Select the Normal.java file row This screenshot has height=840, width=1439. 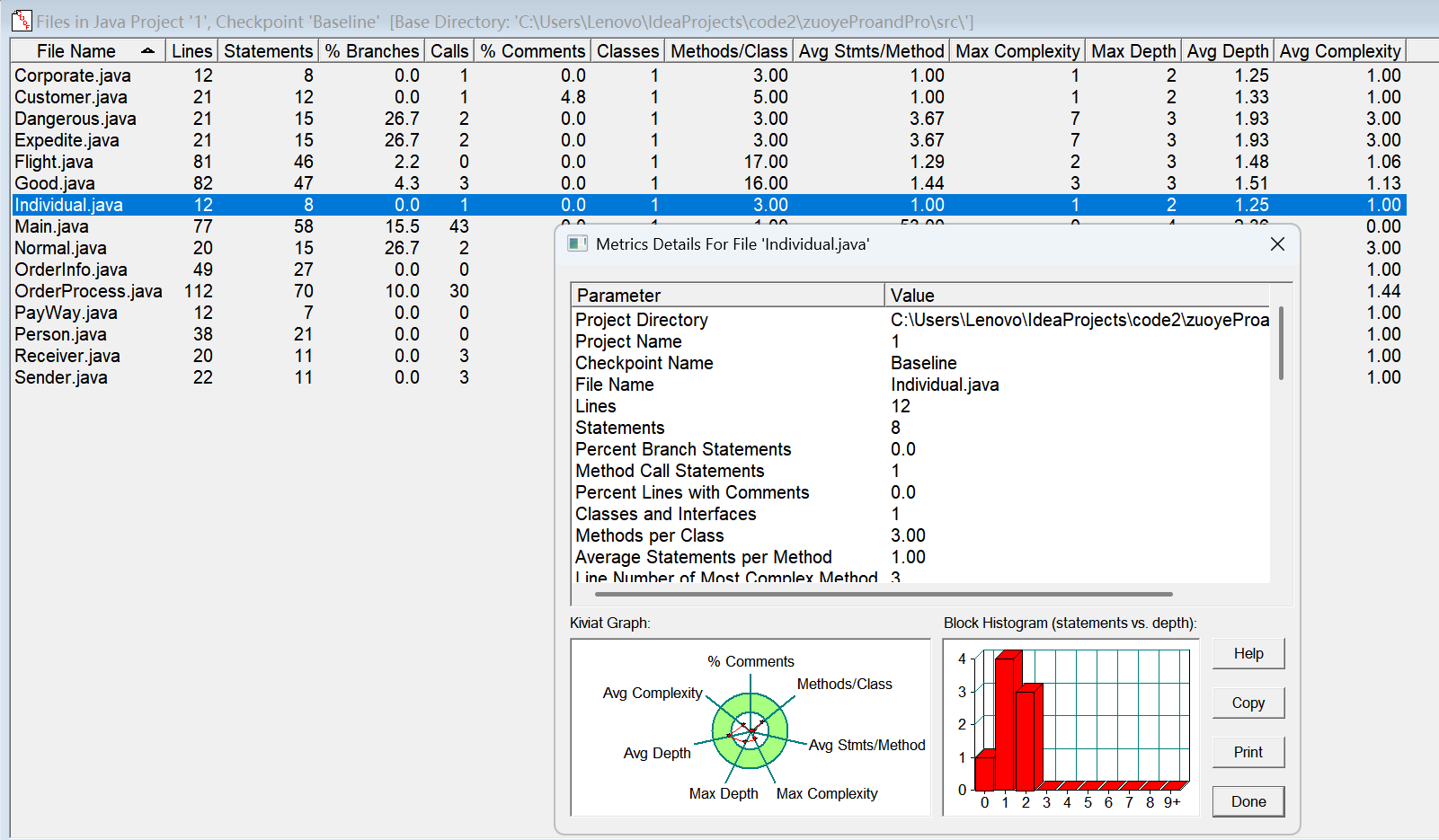click(x=283, y=248)
